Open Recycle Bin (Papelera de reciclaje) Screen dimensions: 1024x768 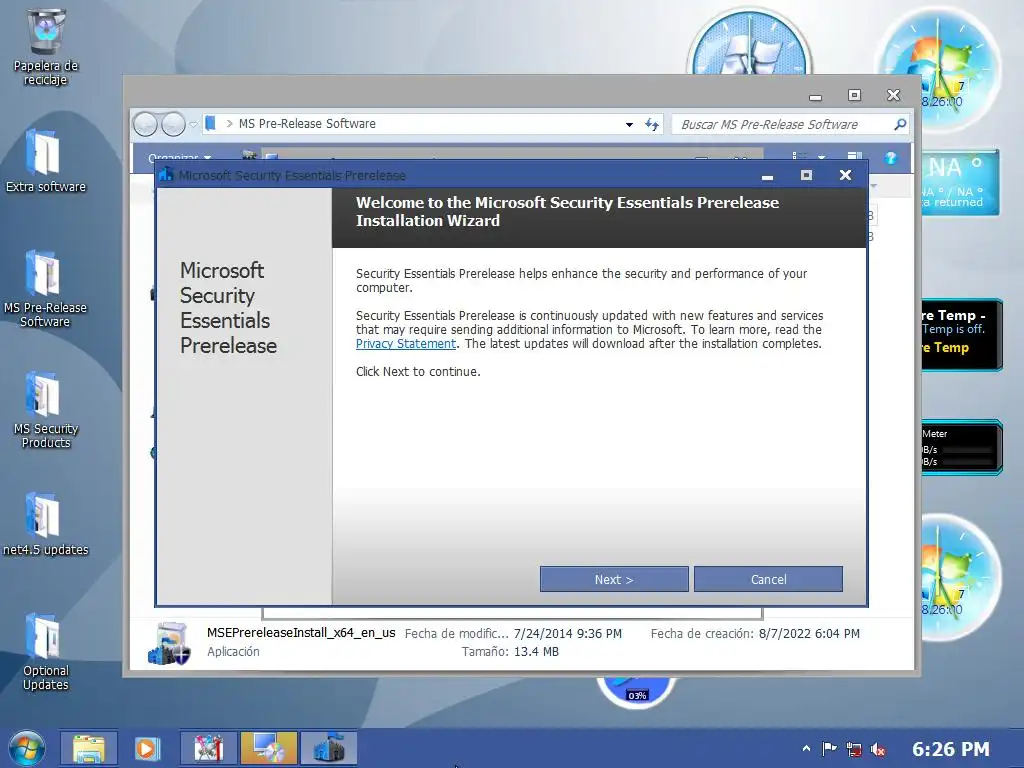[46, 47]
